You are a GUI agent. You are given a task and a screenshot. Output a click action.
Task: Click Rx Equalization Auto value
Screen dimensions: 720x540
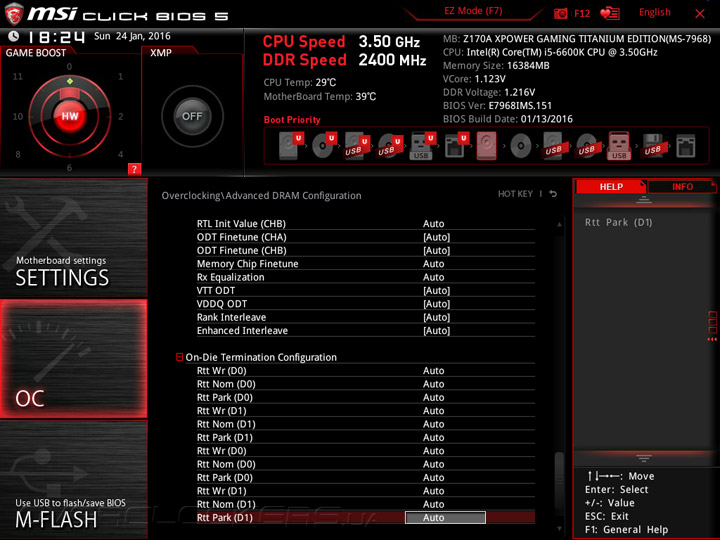(433, 277)
